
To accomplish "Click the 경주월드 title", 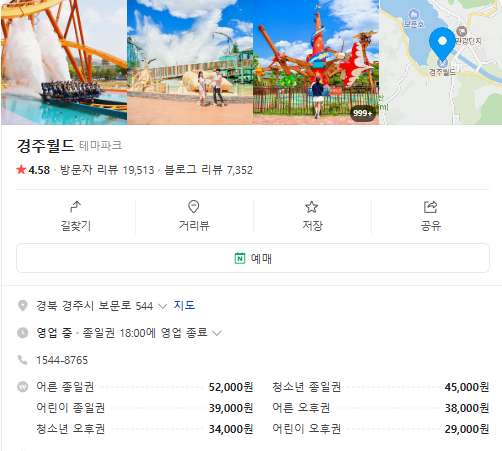I will [x=45, y=146].
